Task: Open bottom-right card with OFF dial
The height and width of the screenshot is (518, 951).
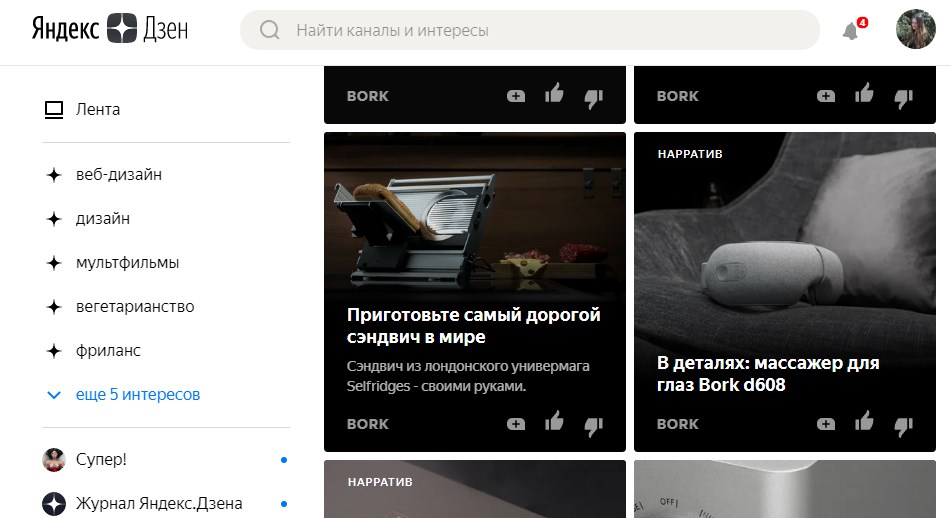Action: click(x=785, y=489)
